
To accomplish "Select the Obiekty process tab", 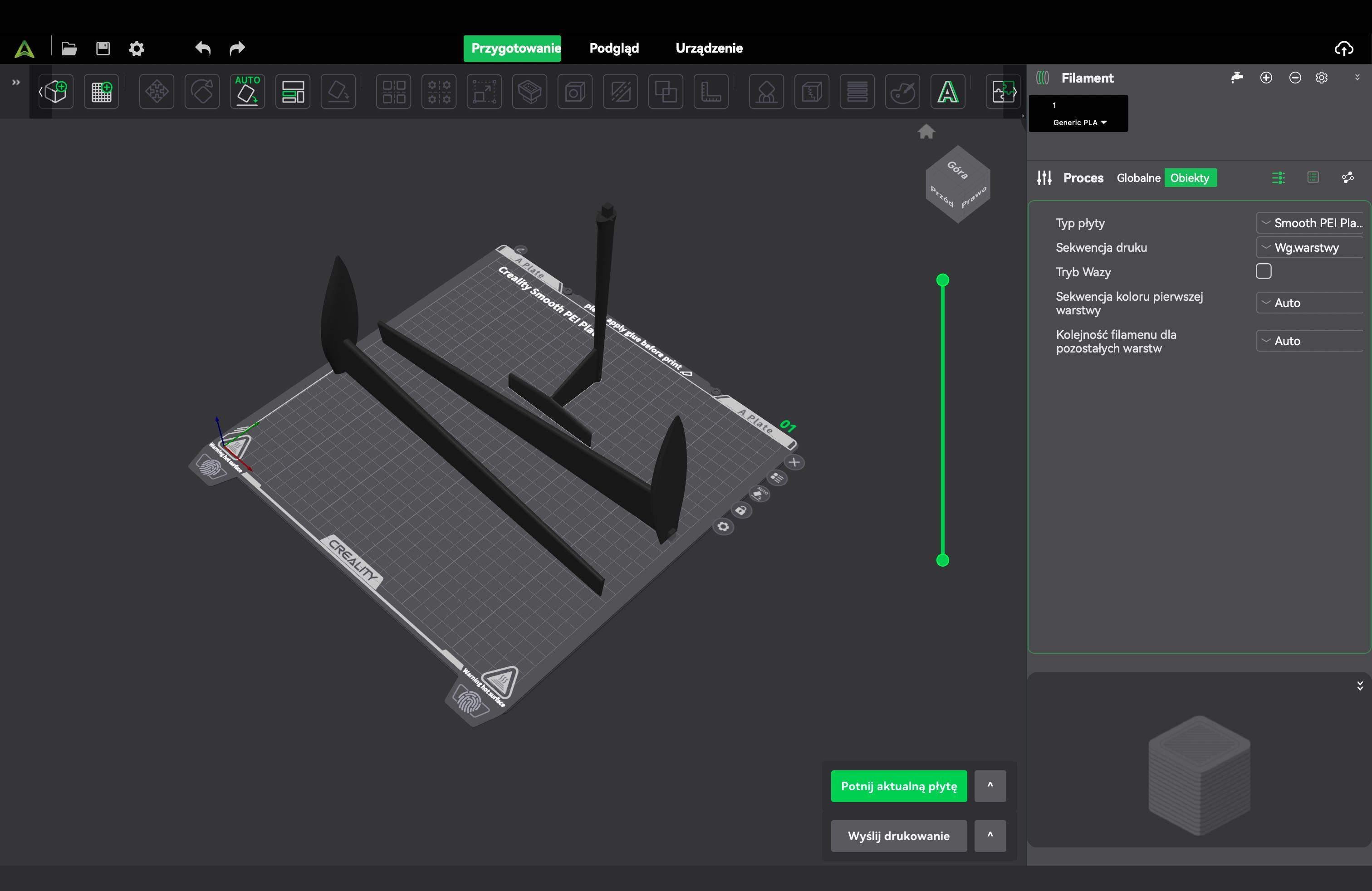I will coord(1191,177).
